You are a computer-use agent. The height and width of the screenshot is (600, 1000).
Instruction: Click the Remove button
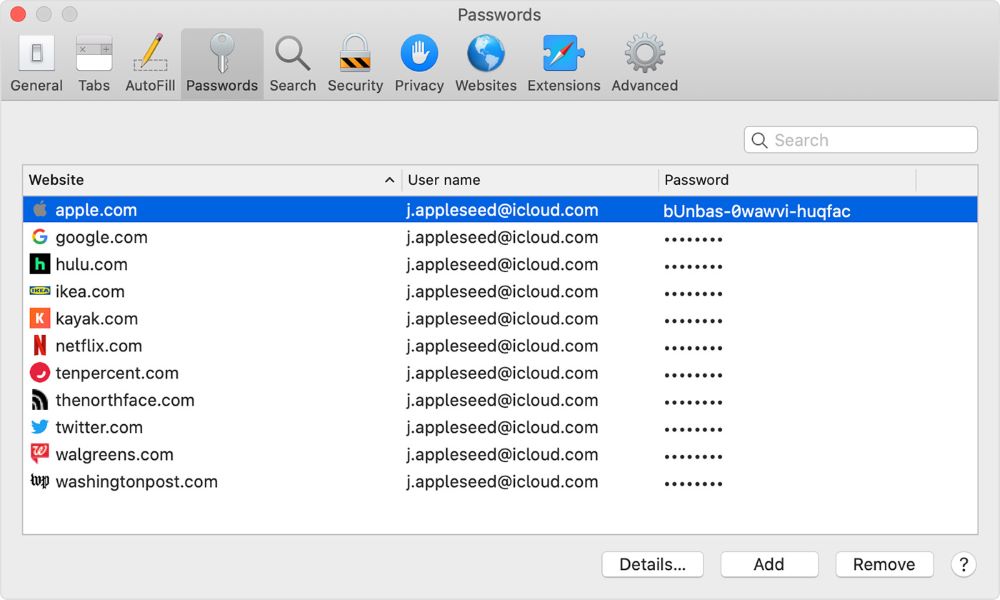point(884,564)
